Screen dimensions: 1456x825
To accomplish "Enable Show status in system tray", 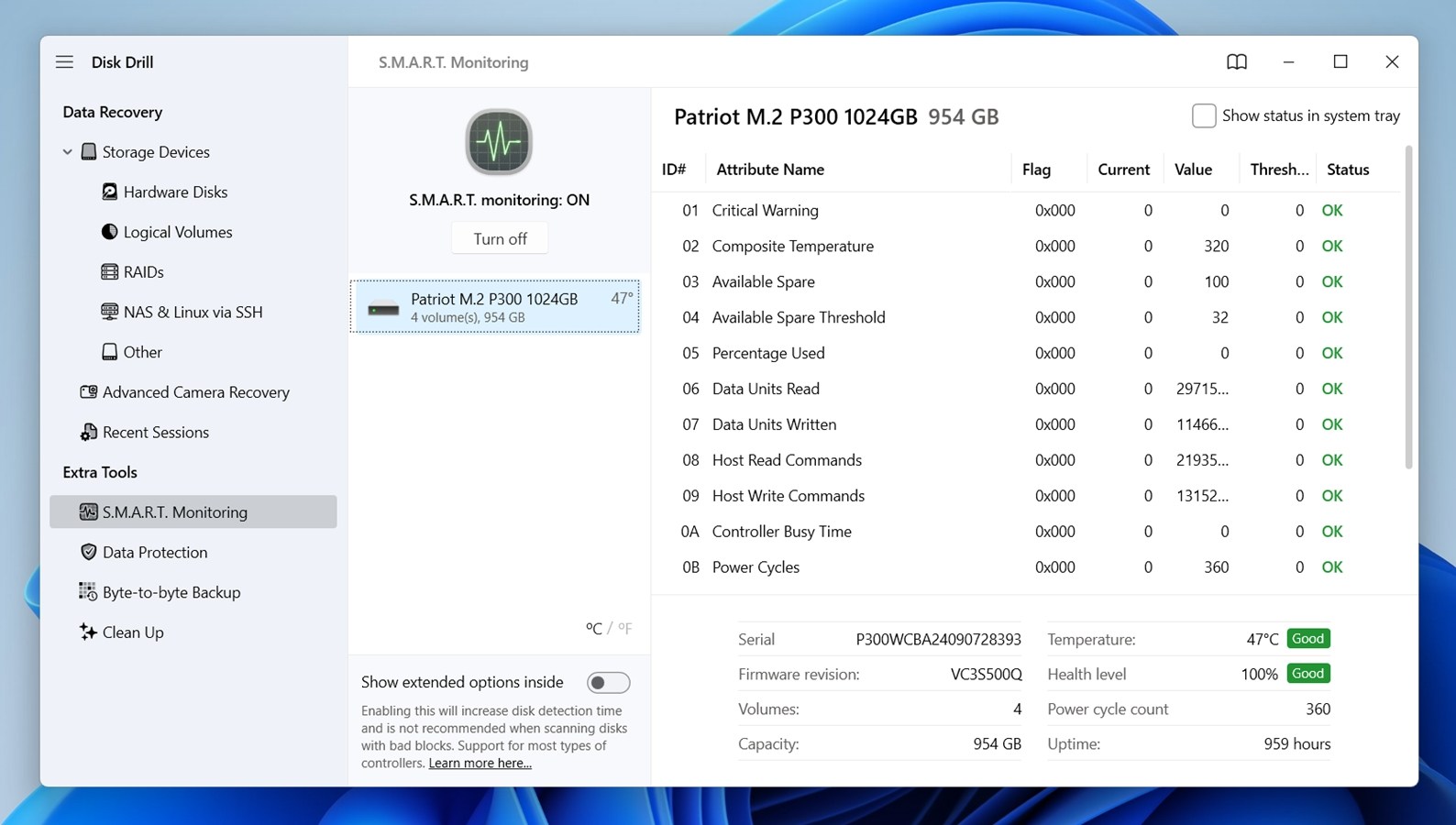I will click(x=1203, y=115).
